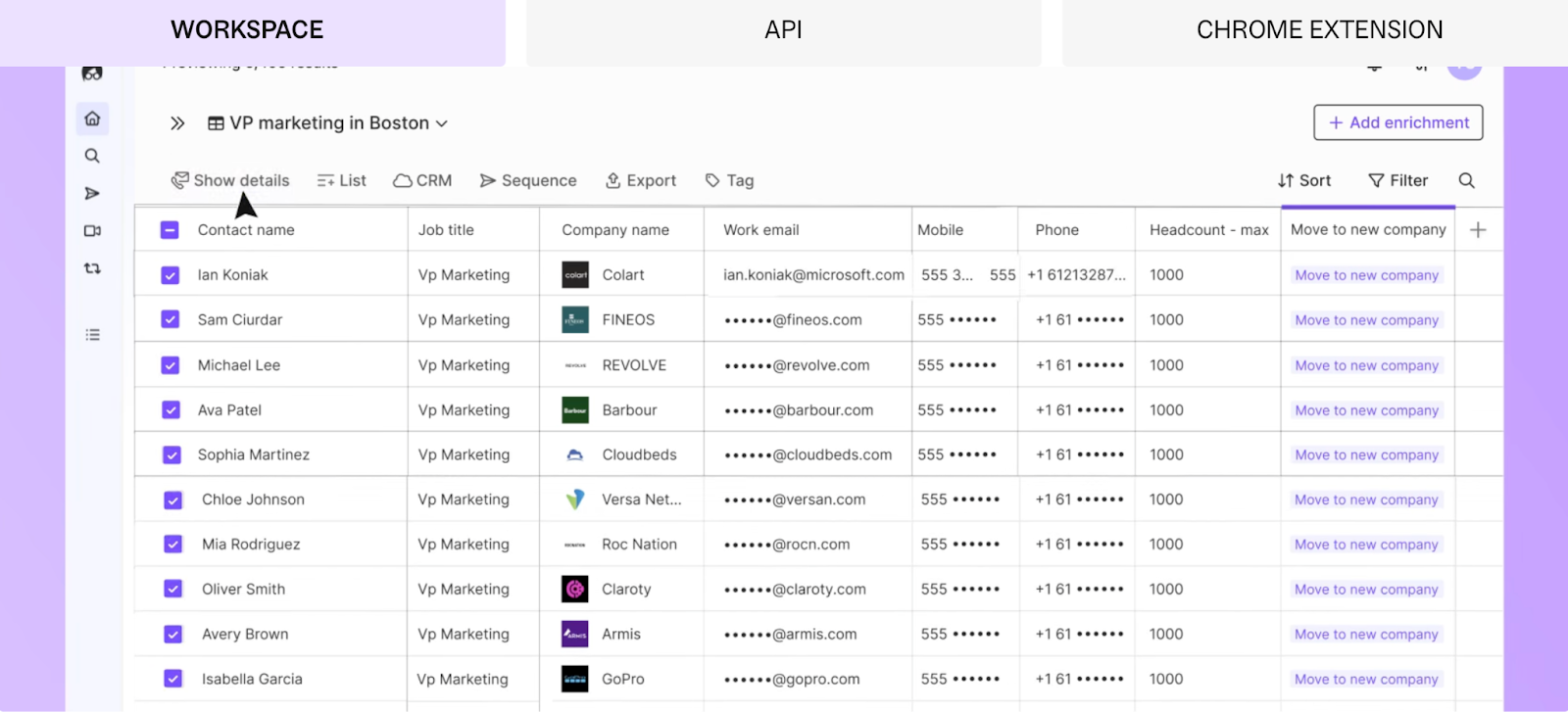Export the selected contacts
The width and height of the screenshot is (1568, 712).
pos(641,180)
